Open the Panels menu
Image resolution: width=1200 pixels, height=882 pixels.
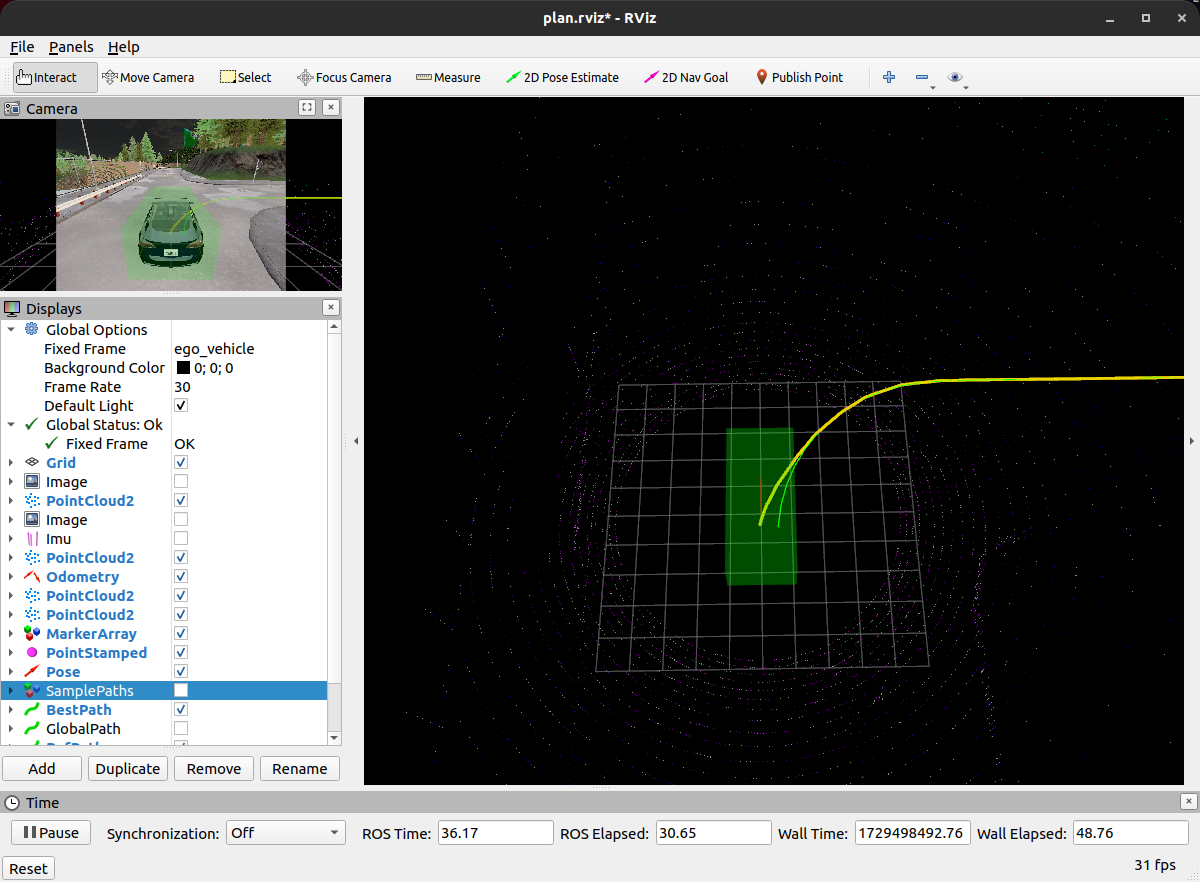click(x=71, y=47)
